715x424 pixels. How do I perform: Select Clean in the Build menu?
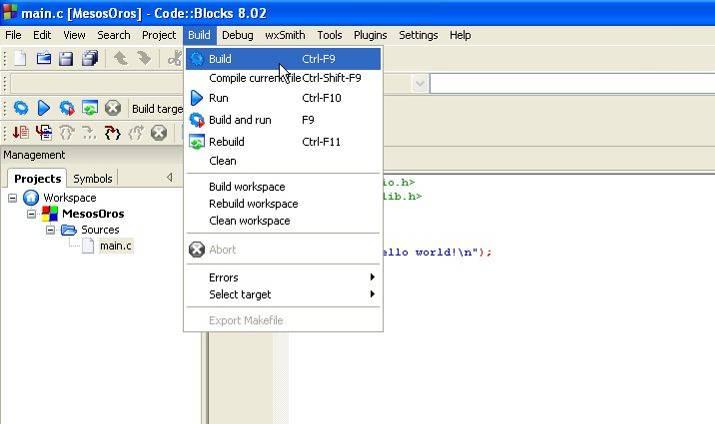pyautogui.click(x=283, y=161)
